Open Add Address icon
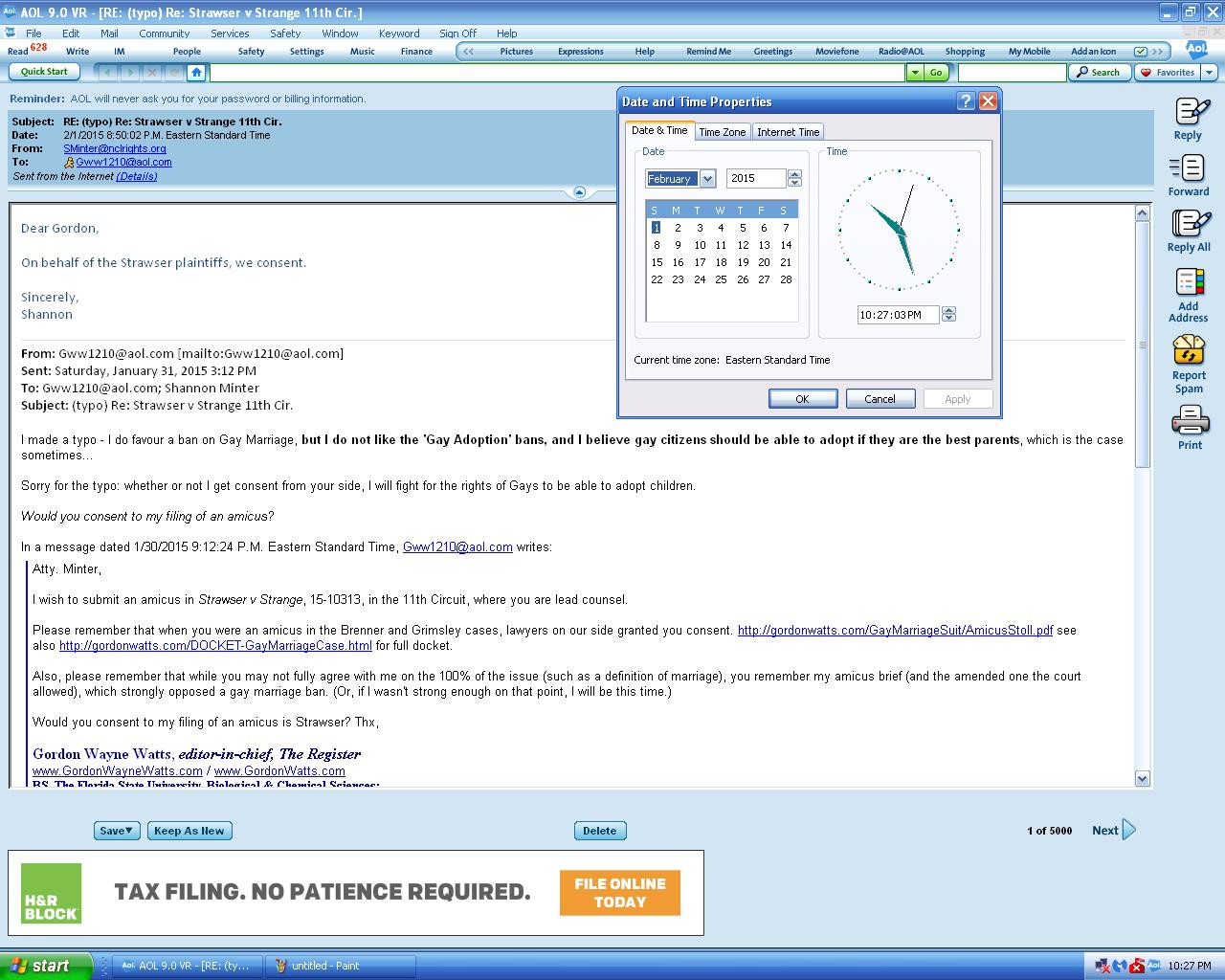The image size is (1225, 980). pos(1190,283)
